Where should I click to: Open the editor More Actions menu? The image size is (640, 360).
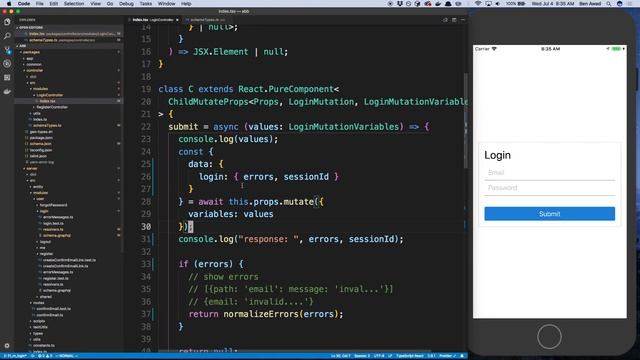[463, 20]
